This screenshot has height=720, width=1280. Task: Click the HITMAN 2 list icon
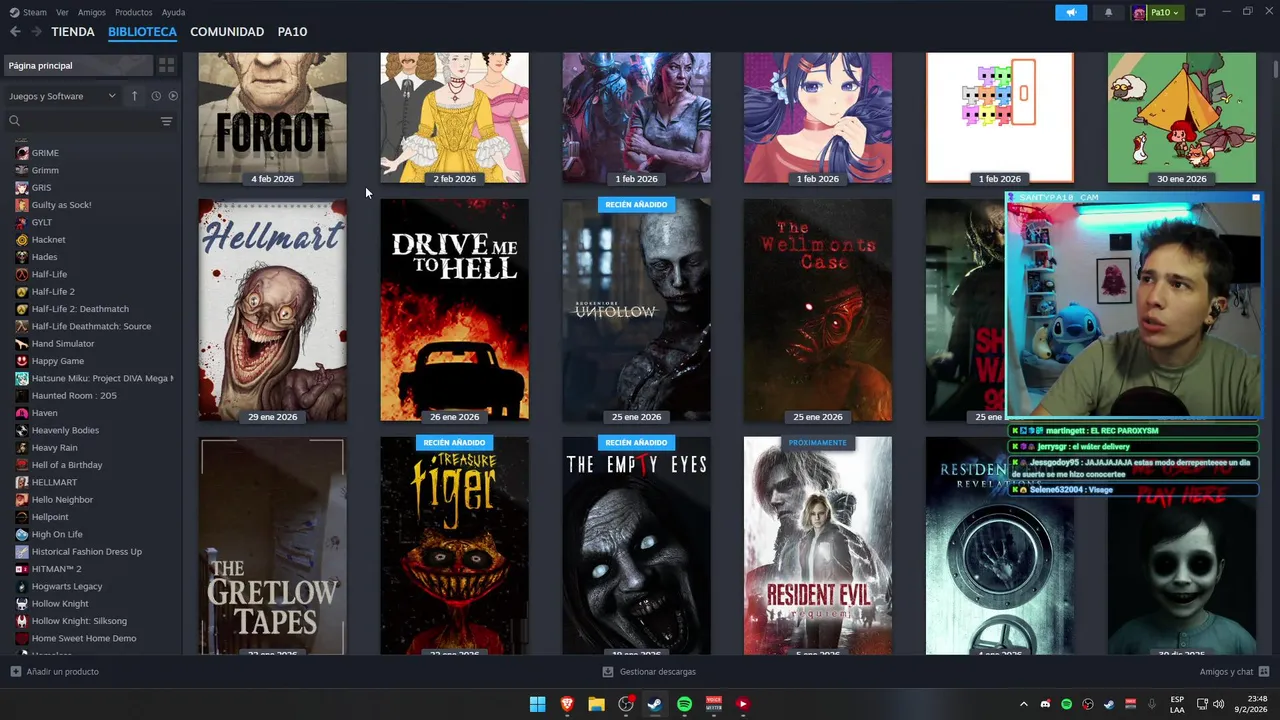[x=22, y=569]
